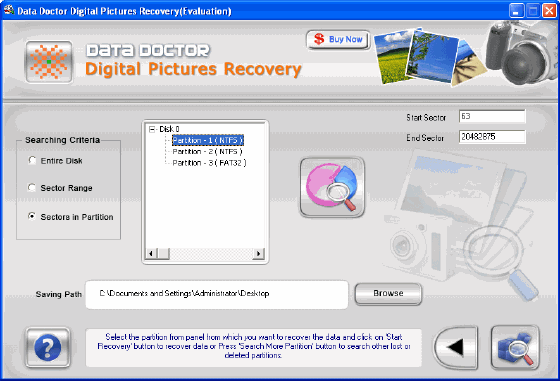Image resolution: width=560 pixels, height=381 pixels.
Task: Click the Start Sector label
Action: pyautogui.click(x=426, y=117)
